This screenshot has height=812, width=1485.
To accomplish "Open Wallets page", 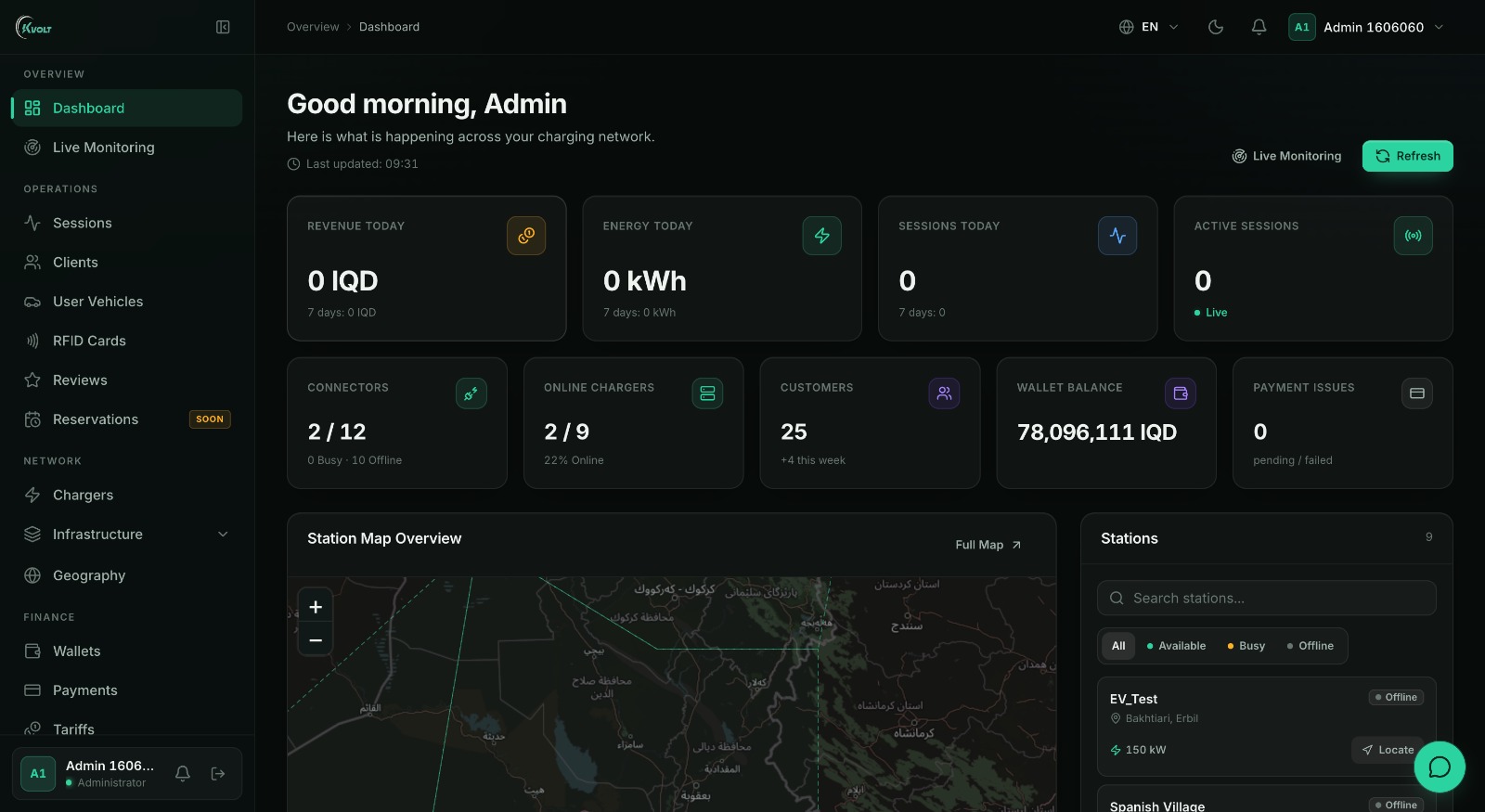I will (127, 651).
